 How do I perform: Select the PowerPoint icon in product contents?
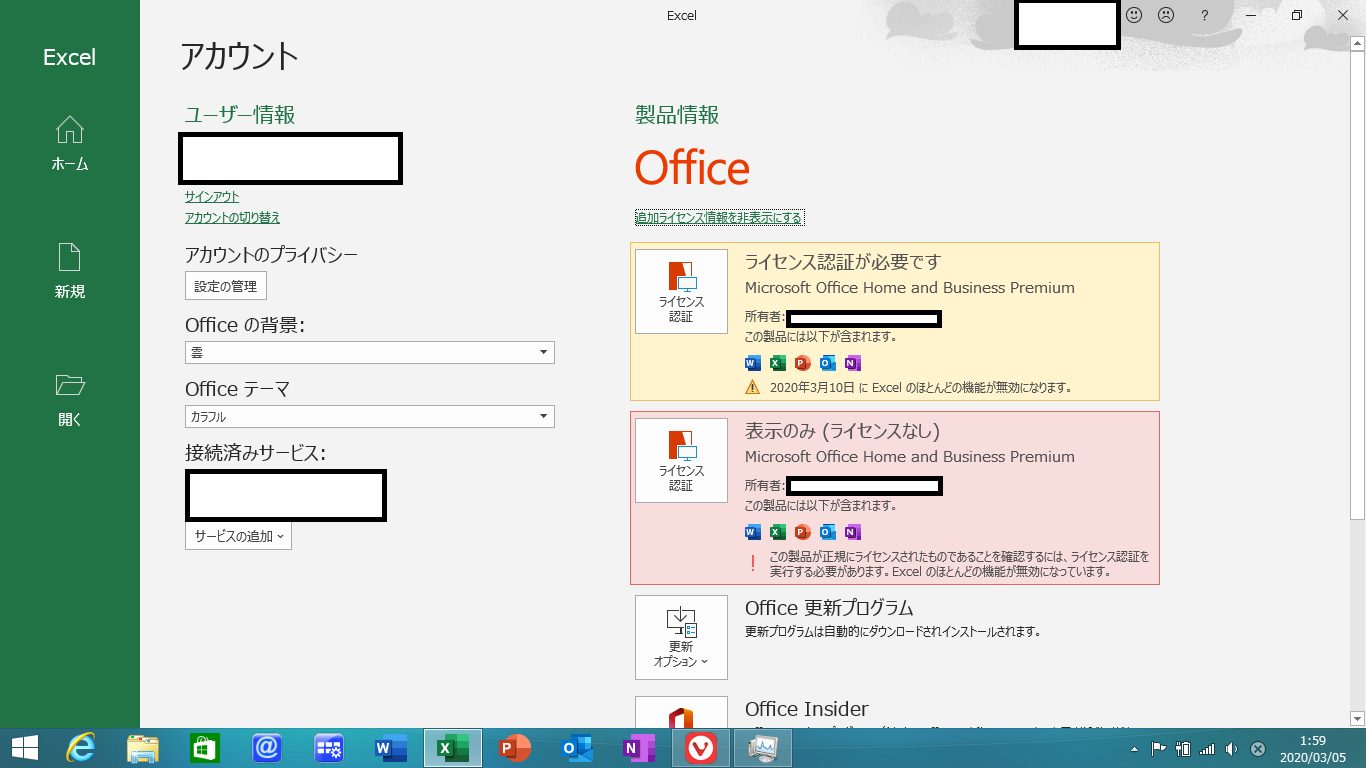[x=802, y=363]
